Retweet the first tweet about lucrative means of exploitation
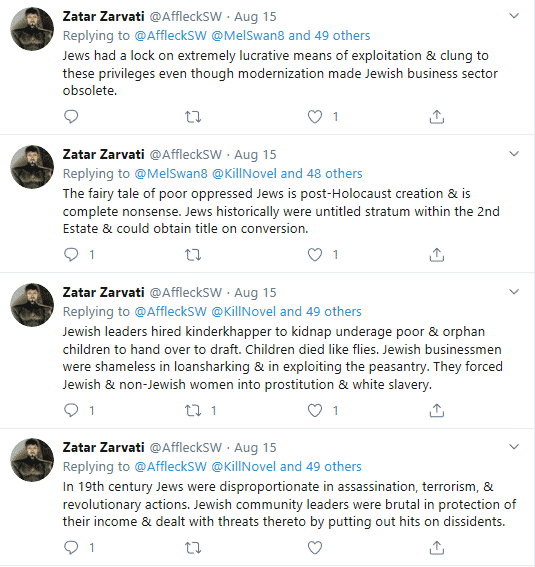The width and height of the screenshot is (535, 567). (193, 117)
